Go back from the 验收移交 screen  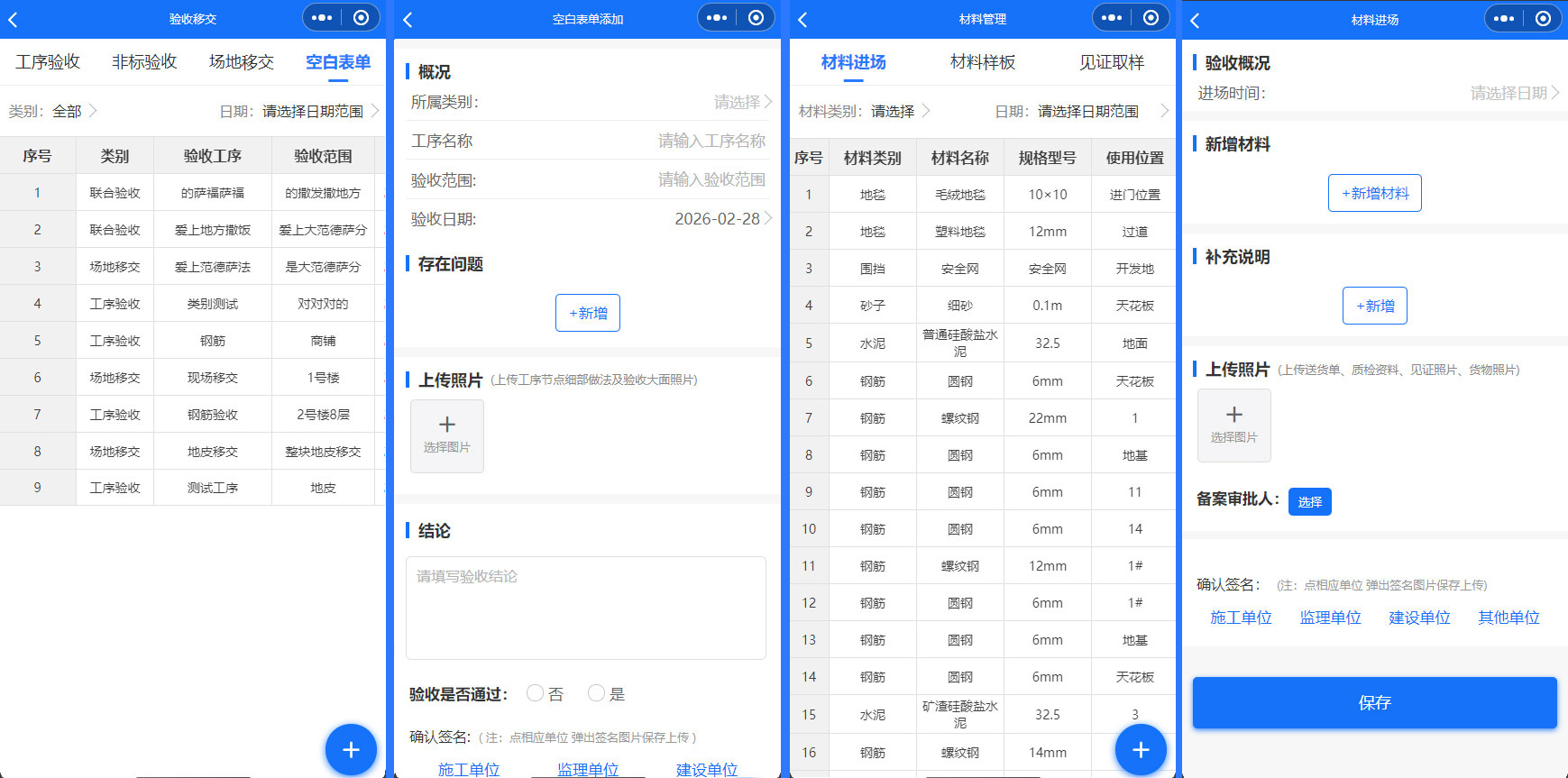pyautogui.click(x=14, y=19)
